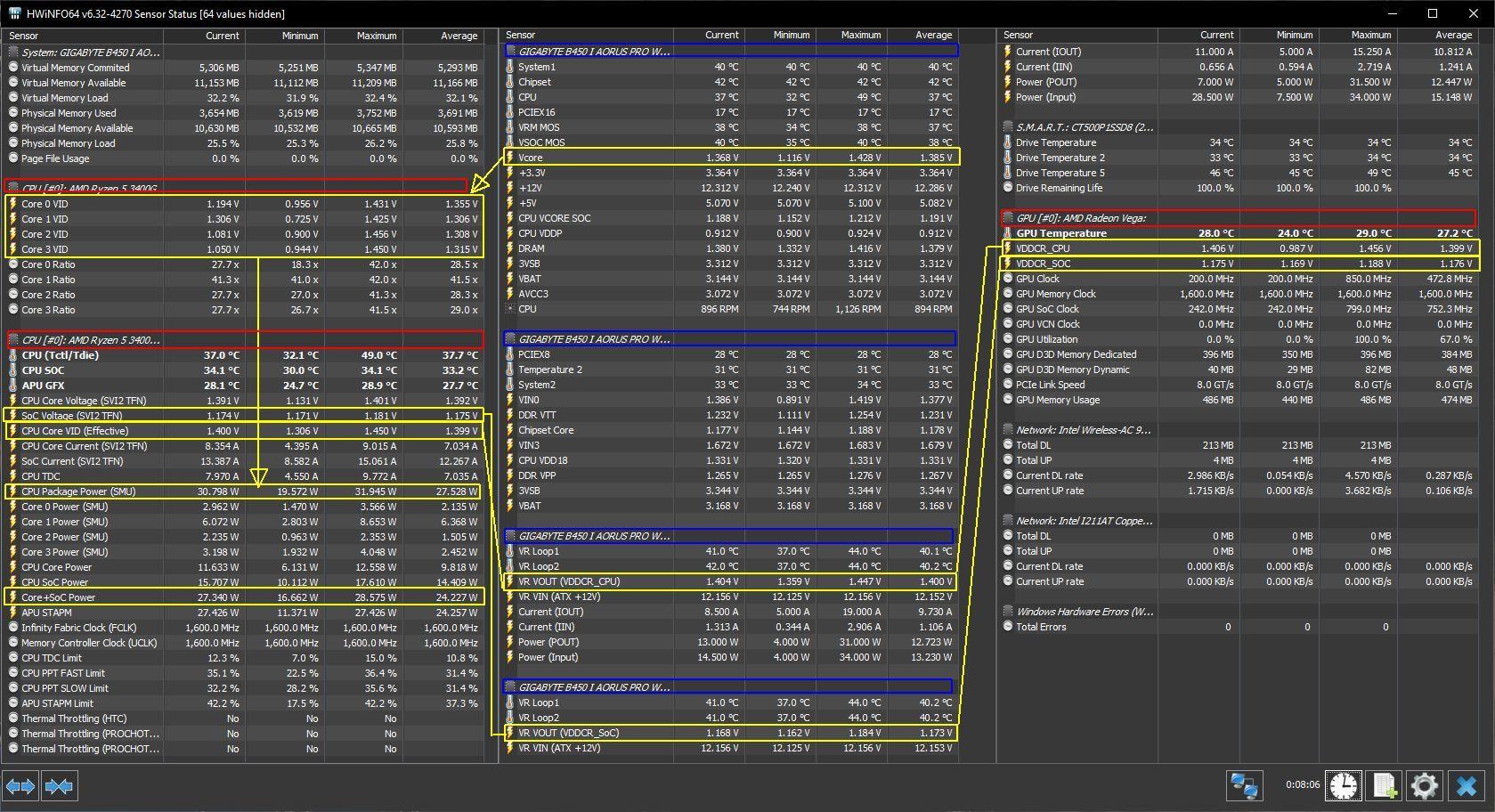Click the shrink sensor columns arrows button
Image resolution: width=1495 pixels, height=812 pixels.
pos(59,786)
